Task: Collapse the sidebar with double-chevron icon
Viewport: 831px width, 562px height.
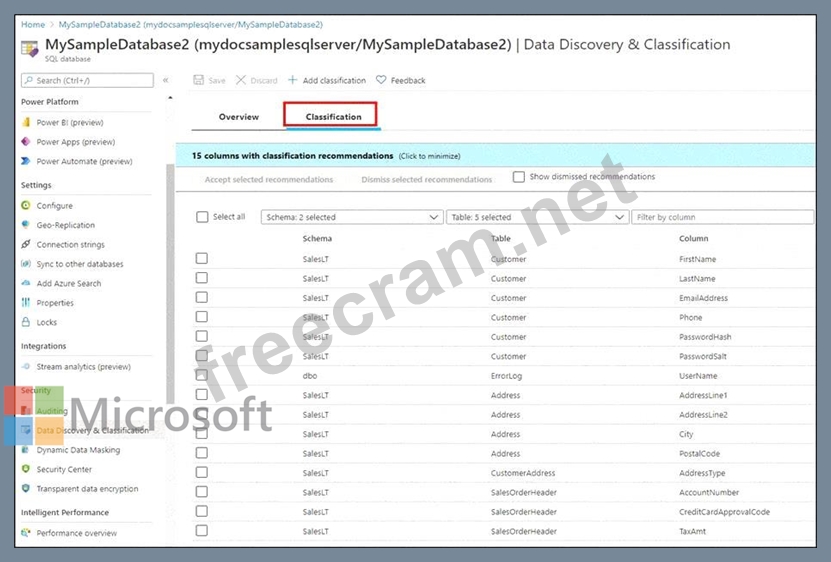Action: point(166,80)
